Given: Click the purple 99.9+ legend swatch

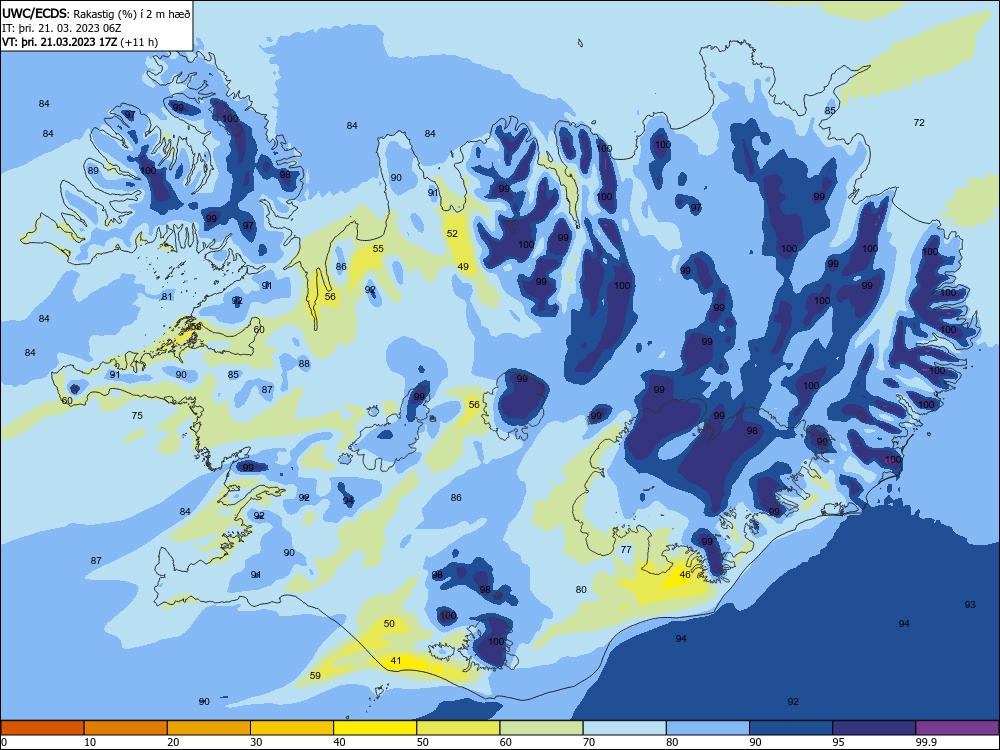Looking at the screenshot, I should 957,728.
